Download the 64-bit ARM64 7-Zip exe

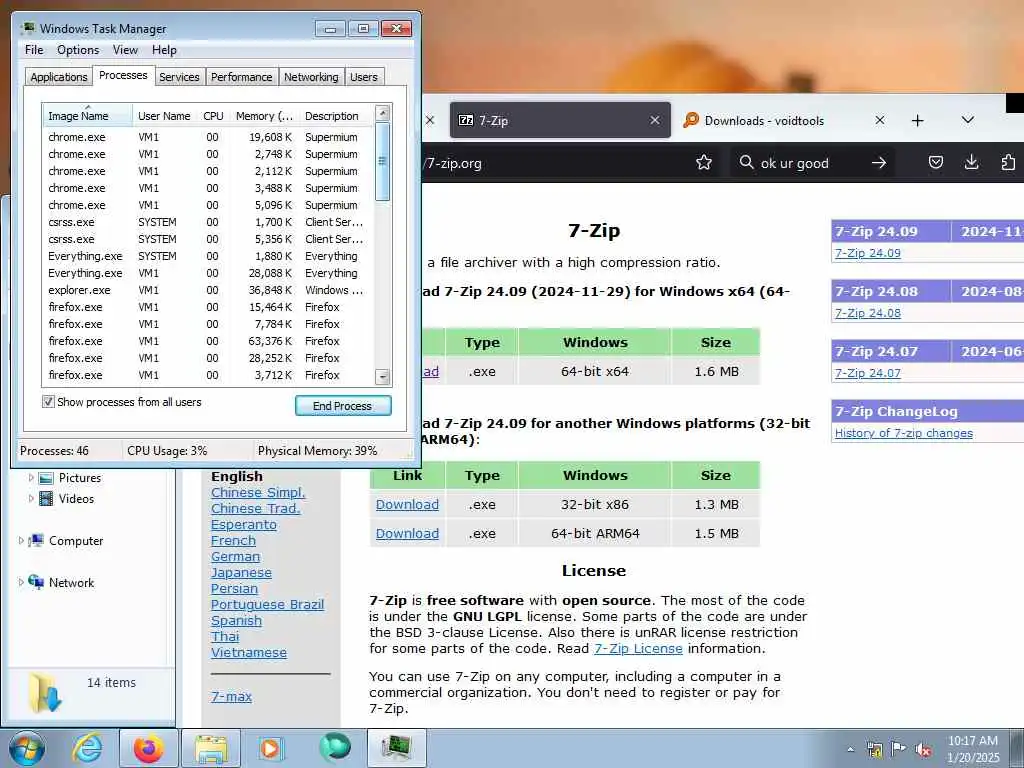(x=407, y=534)
